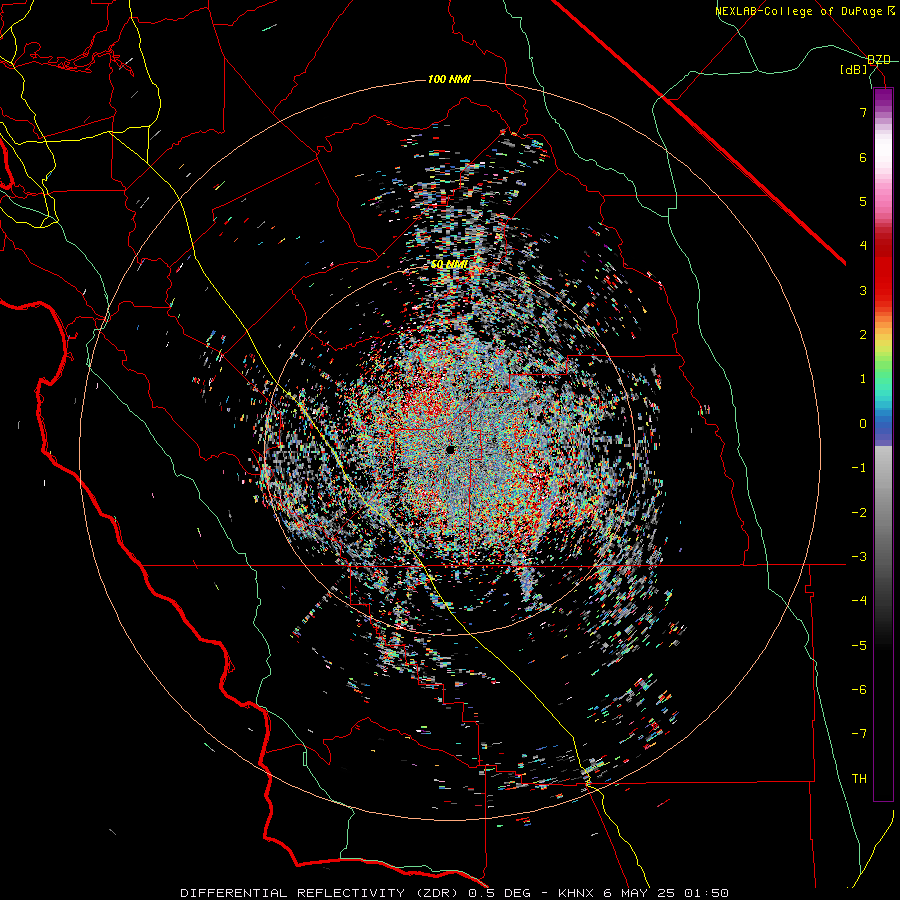Click the -5 value on the ZDR scale
The height and width of the screenshot is (900, 900).
[x=859, y=645]
